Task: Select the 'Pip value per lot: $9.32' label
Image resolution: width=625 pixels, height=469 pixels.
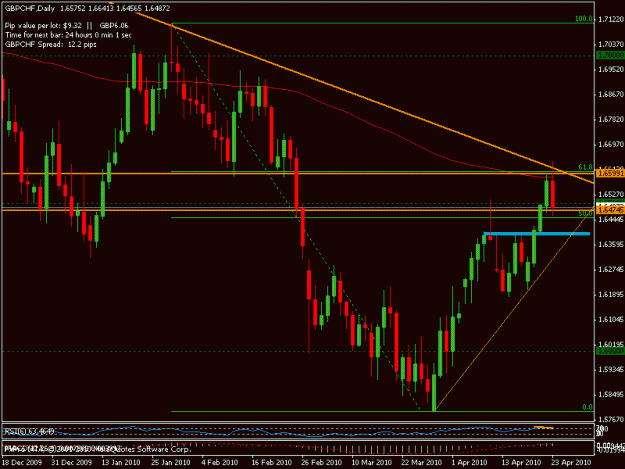Action: (x=43, y=26)
